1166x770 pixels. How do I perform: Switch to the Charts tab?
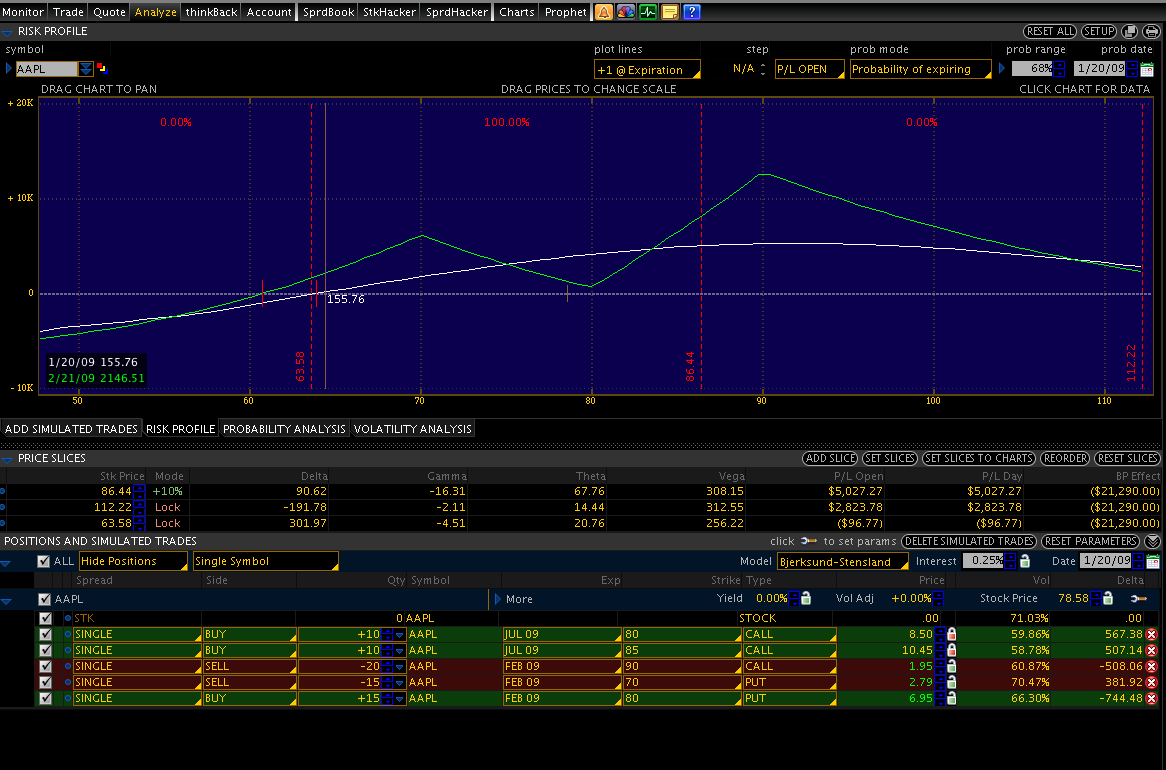517,12
